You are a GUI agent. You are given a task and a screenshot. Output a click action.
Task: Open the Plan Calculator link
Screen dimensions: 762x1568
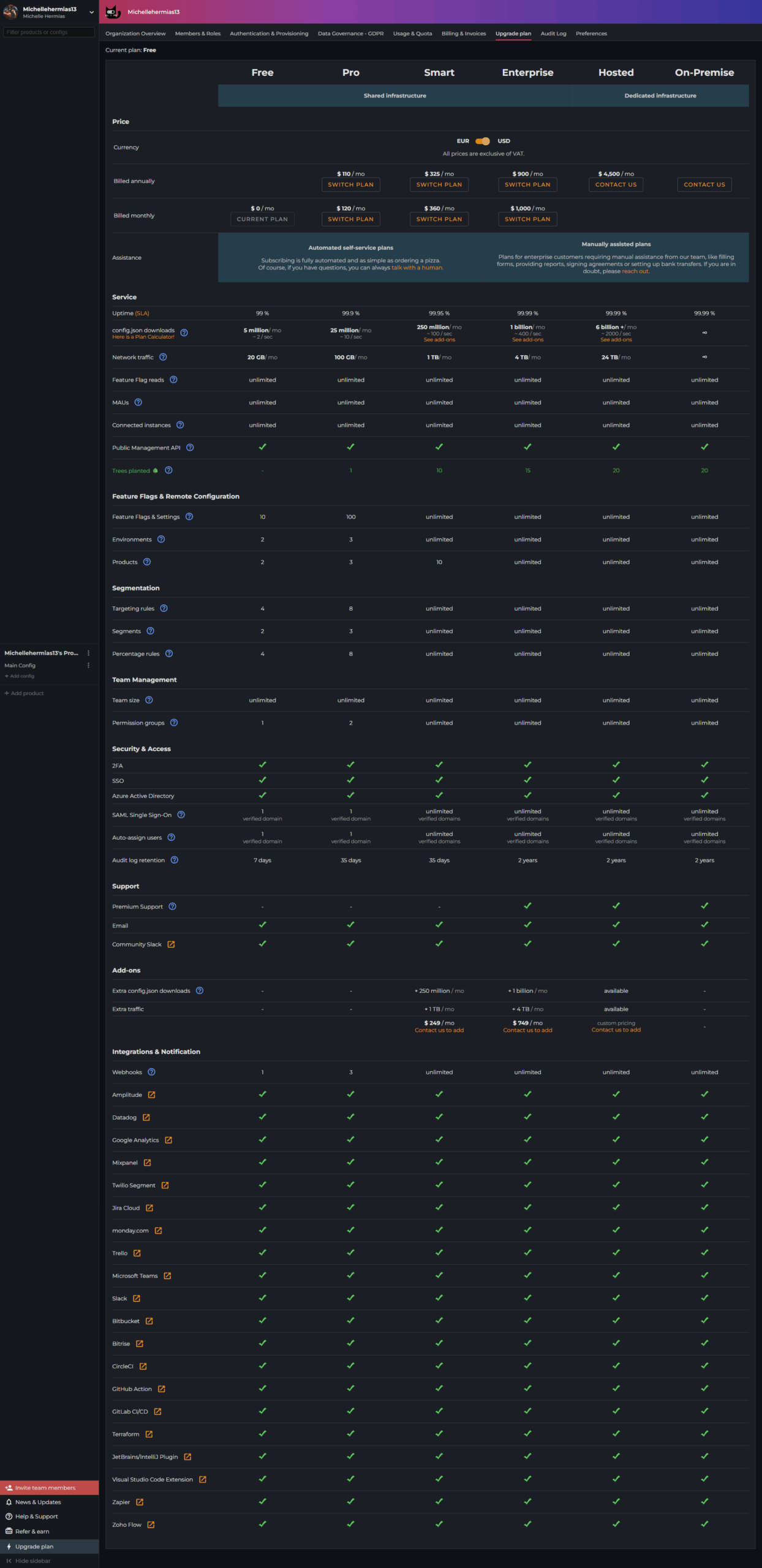coord(143,337)
